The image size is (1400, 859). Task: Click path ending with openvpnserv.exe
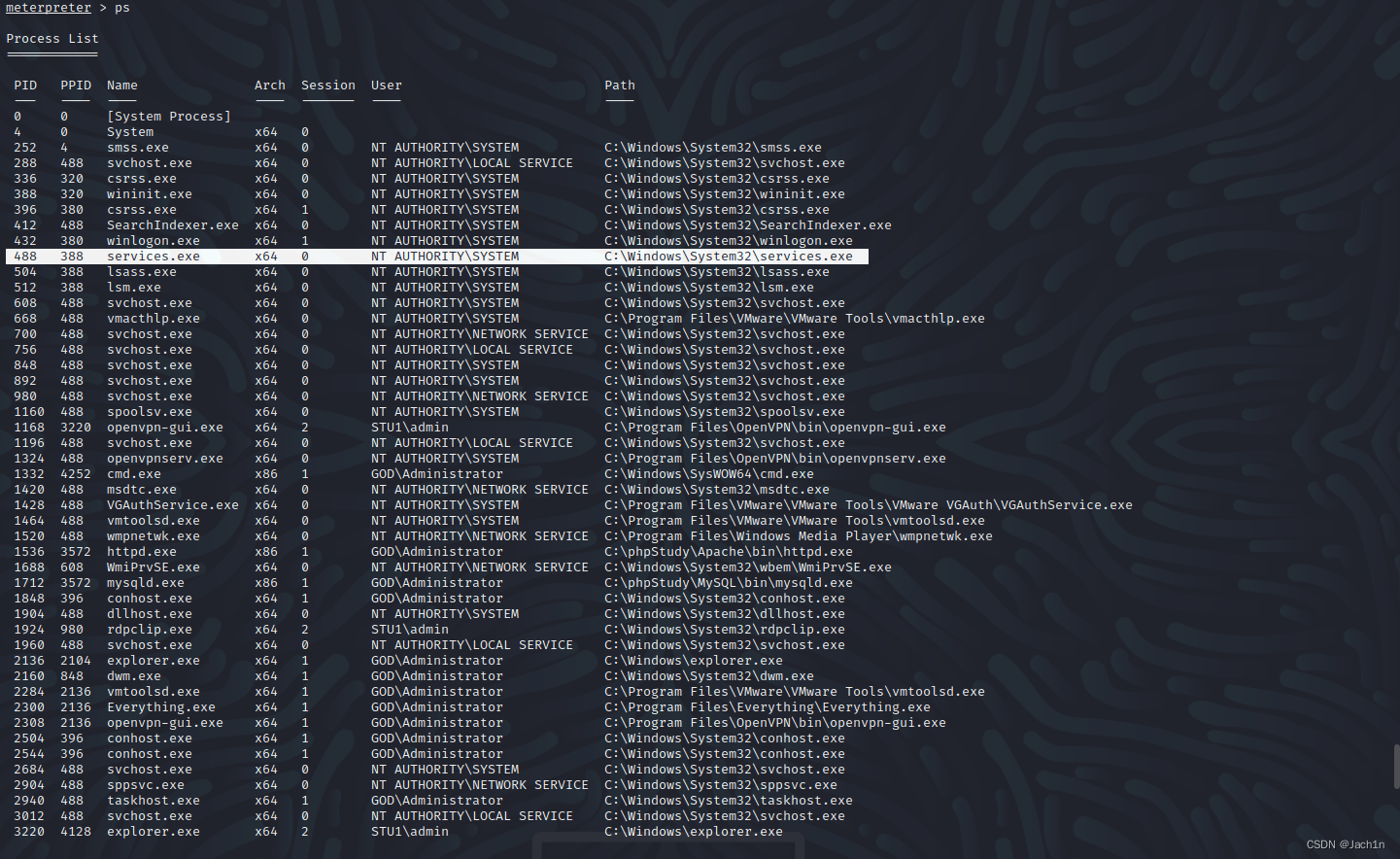tap(775, 459)
